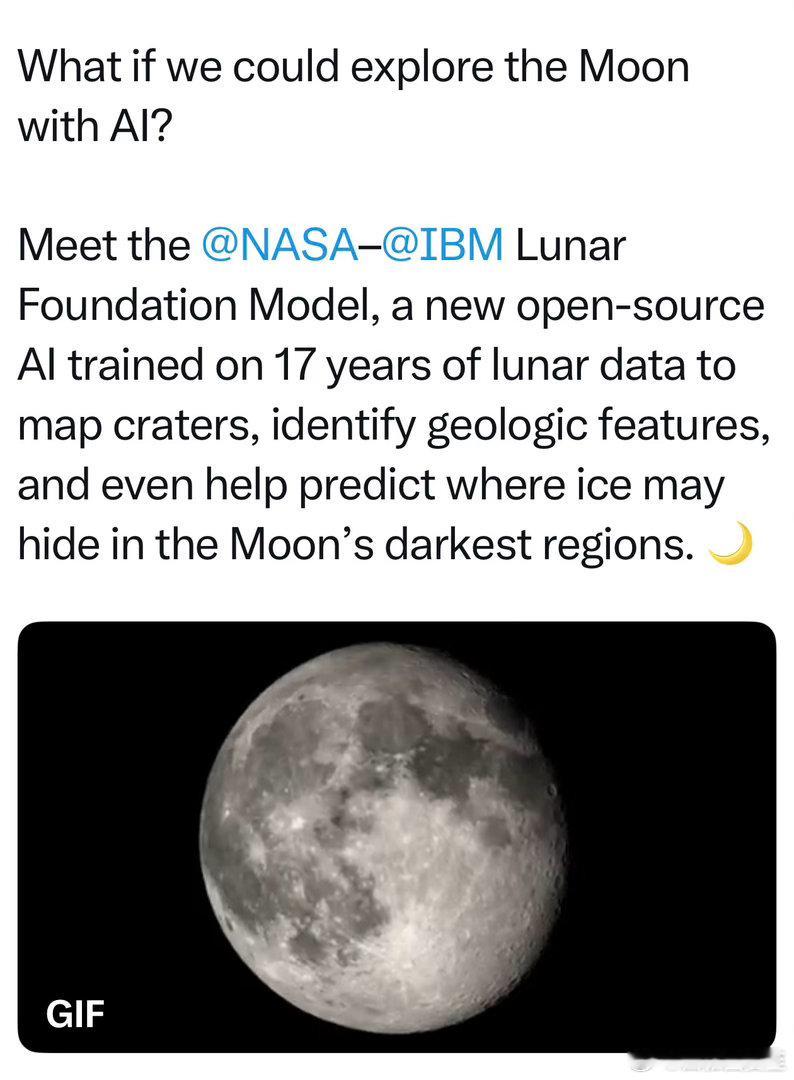Click the text "with AI?"
Image resolution: width=794 pixels, height=1080 pixels.
coord(93,127)
